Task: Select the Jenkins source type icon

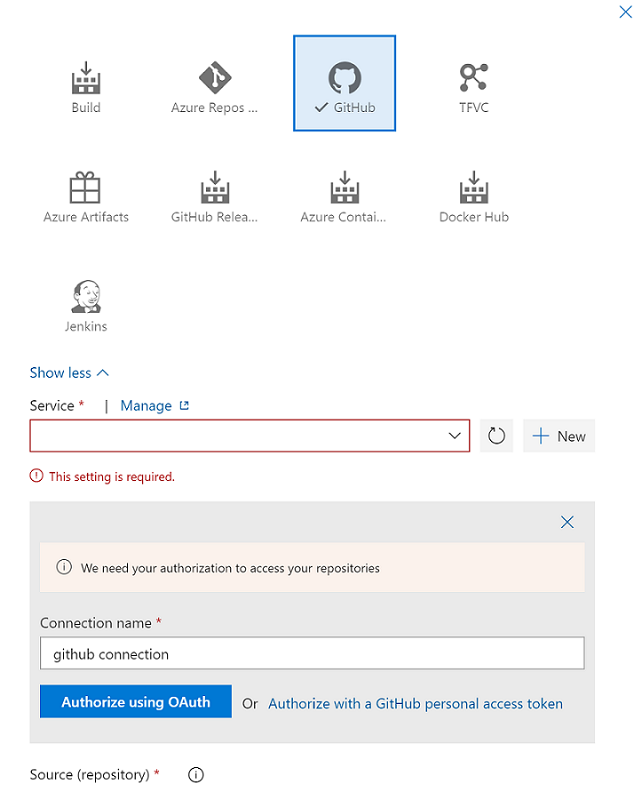Action: coord(86,307)
